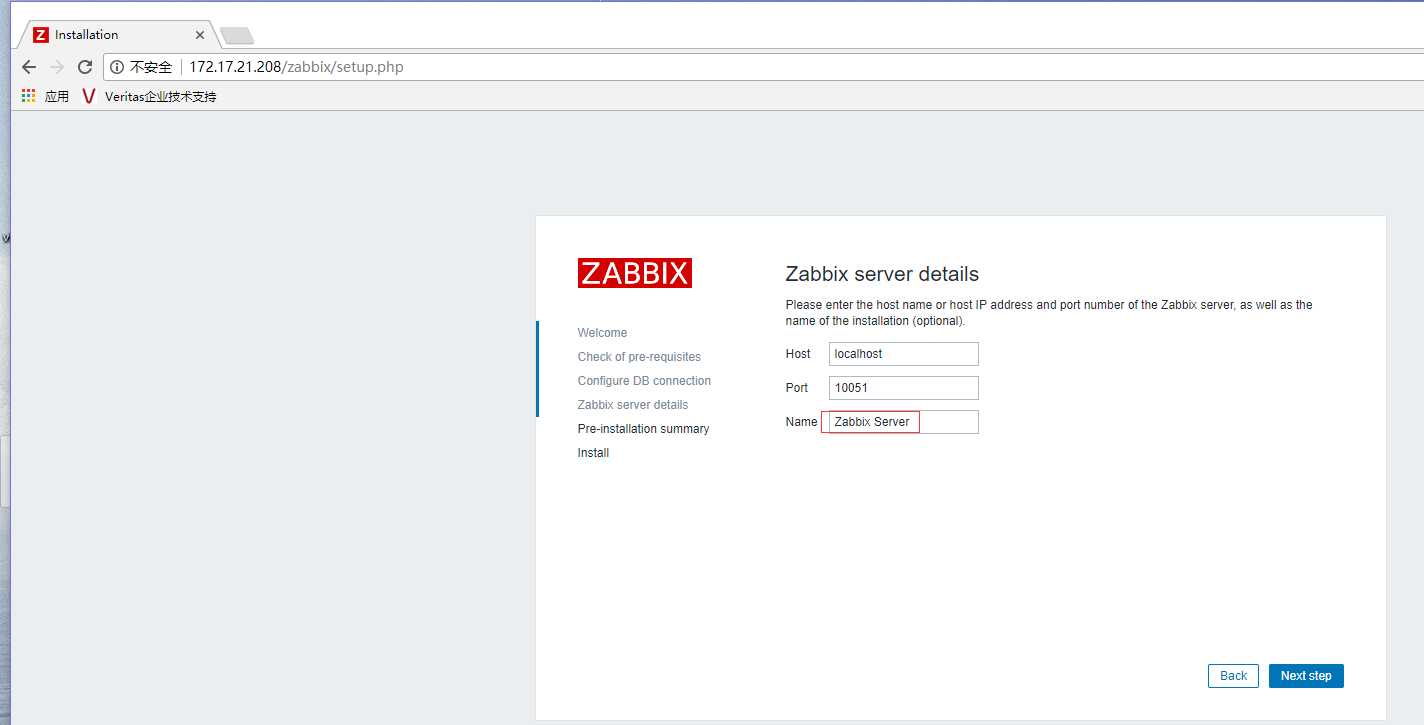
Task: Click the Back button
Action: 1233,676
